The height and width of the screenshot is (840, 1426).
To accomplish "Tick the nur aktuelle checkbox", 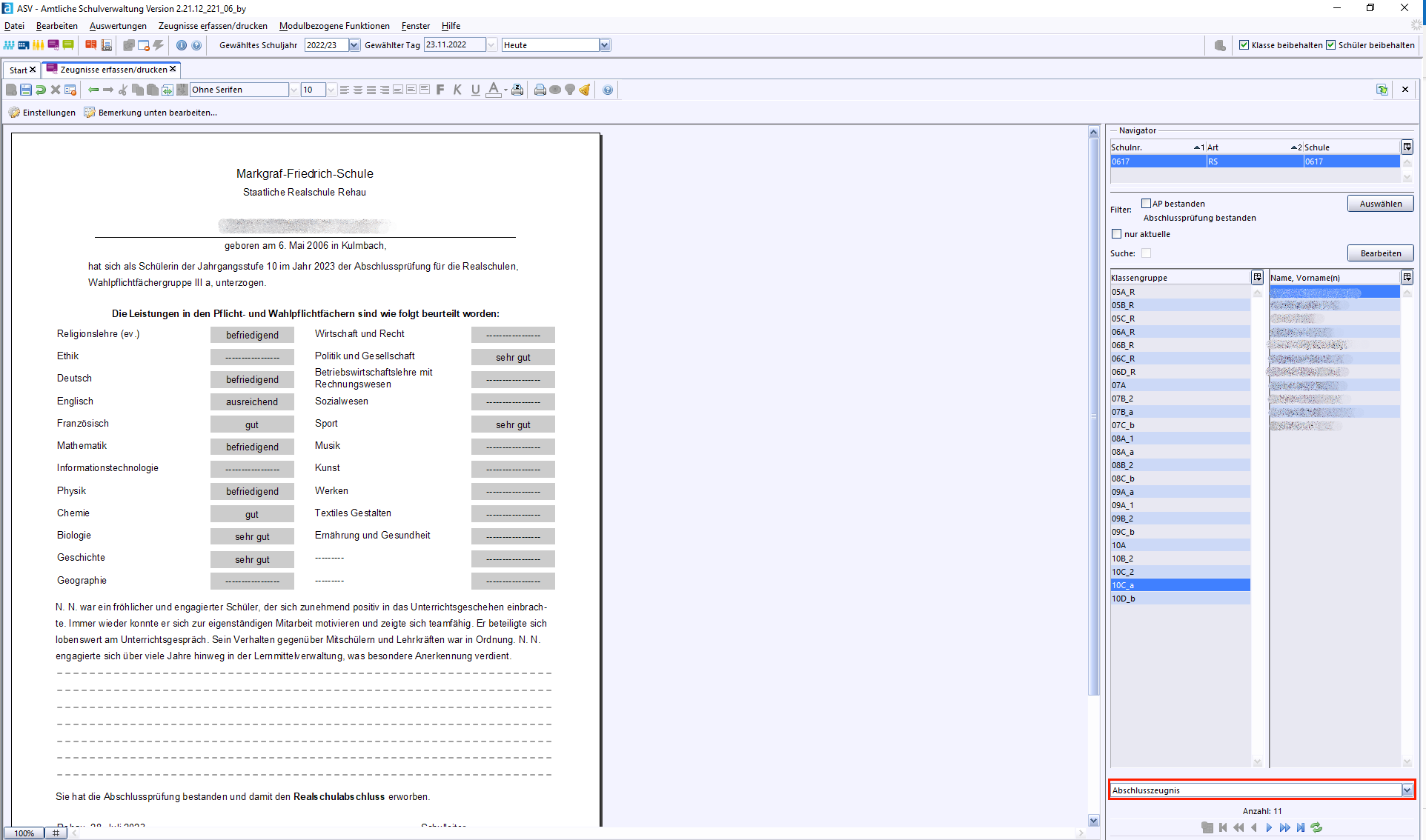I will click(1117, 234).
